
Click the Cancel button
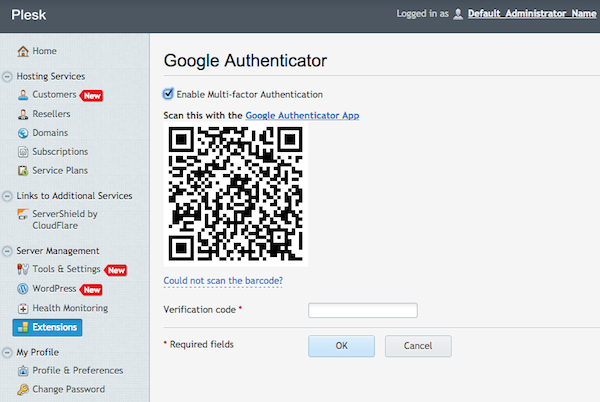click(x=418, y=346)
